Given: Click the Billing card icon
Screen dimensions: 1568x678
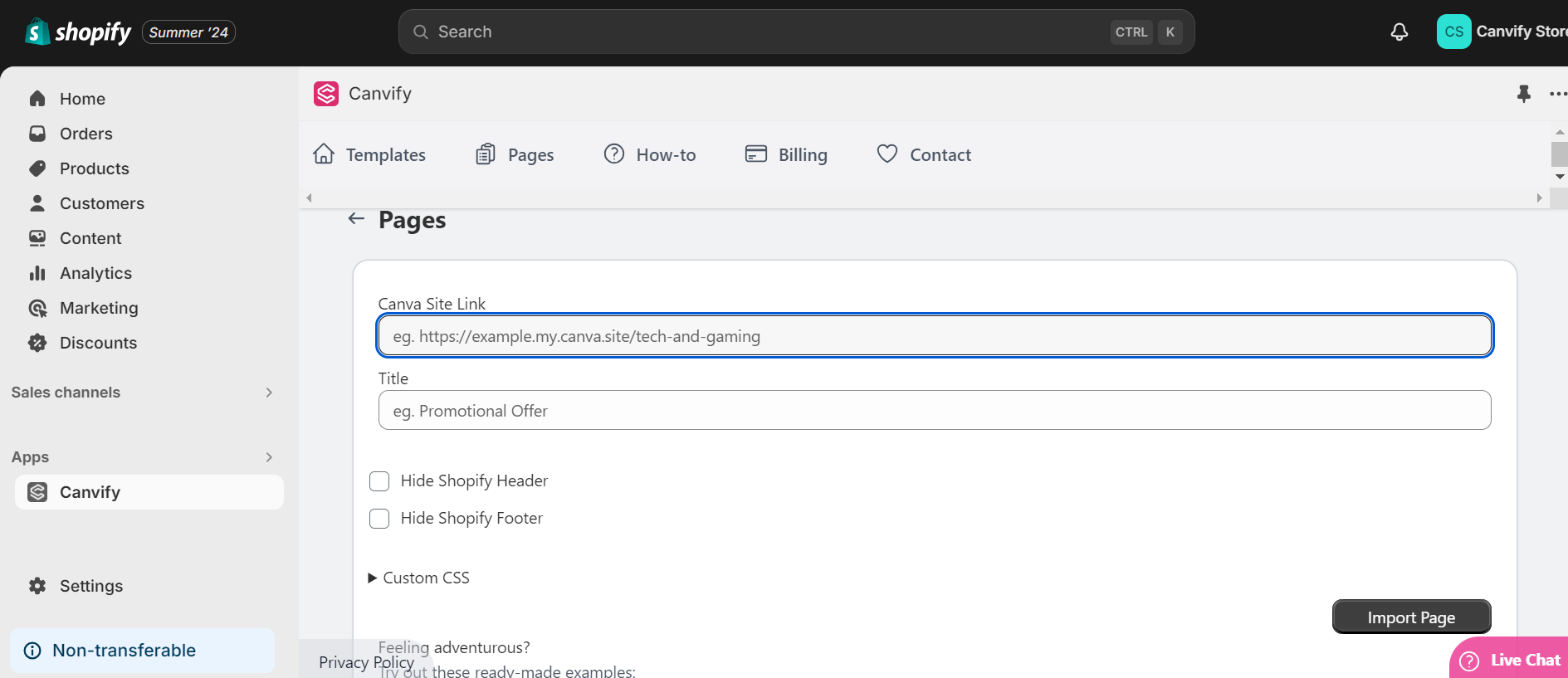Looking at the screenshot, I should [x=756, y=154].
